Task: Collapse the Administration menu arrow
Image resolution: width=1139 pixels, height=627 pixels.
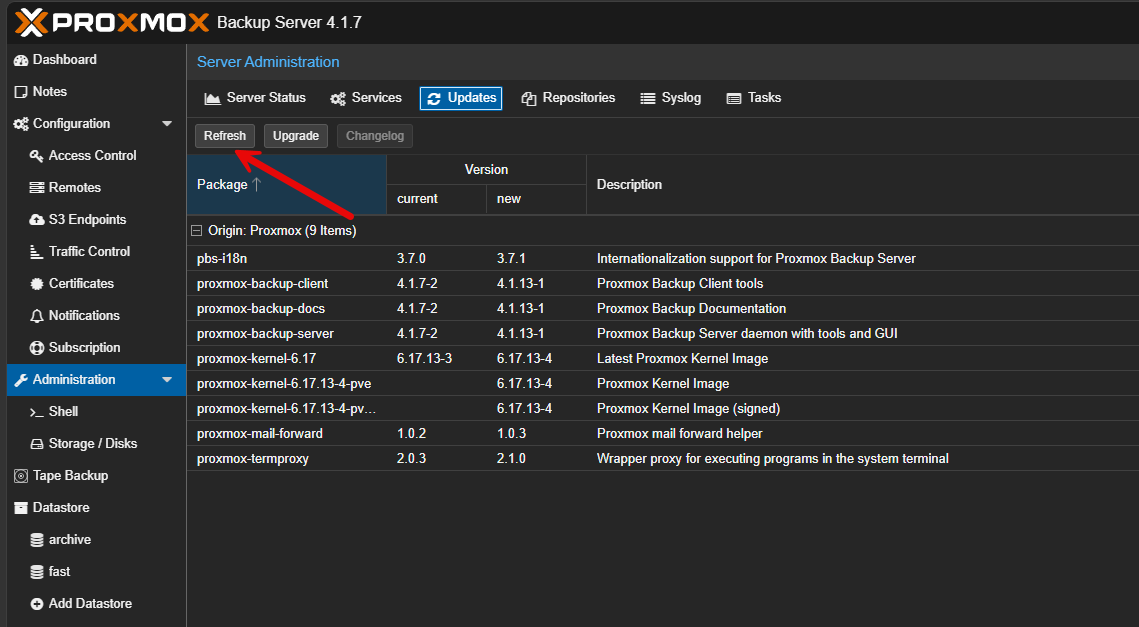Action: coord(167,379)
